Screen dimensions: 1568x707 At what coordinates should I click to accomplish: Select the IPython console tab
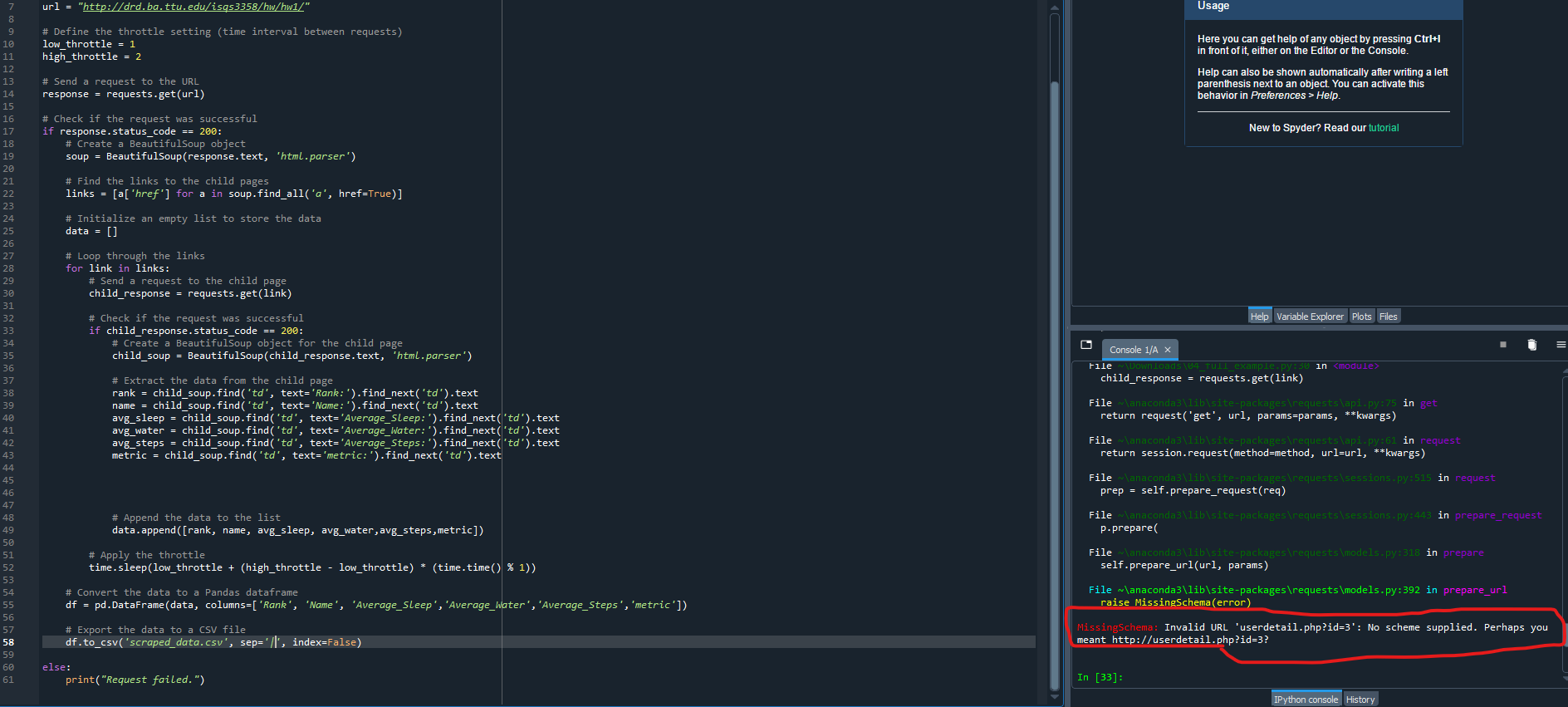(1306, 700)
